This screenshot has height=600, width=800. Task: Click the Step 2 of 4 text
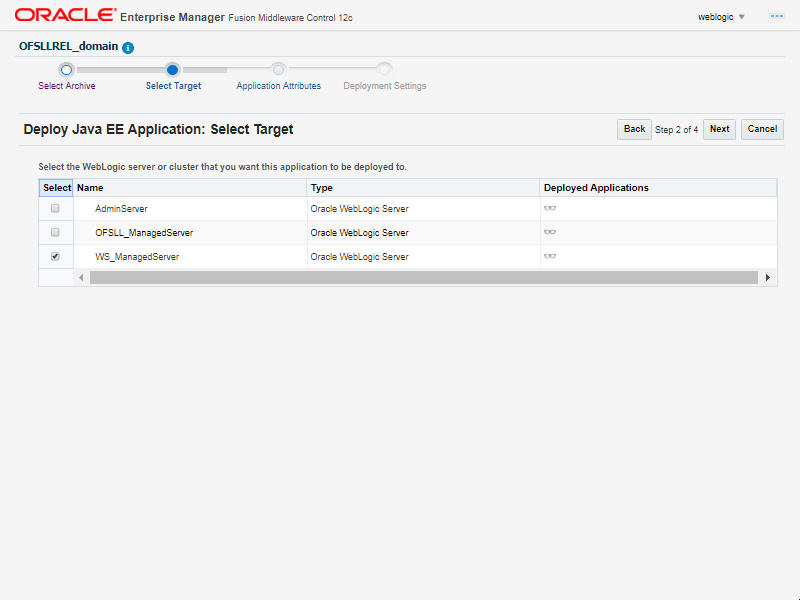coord(677,130)
